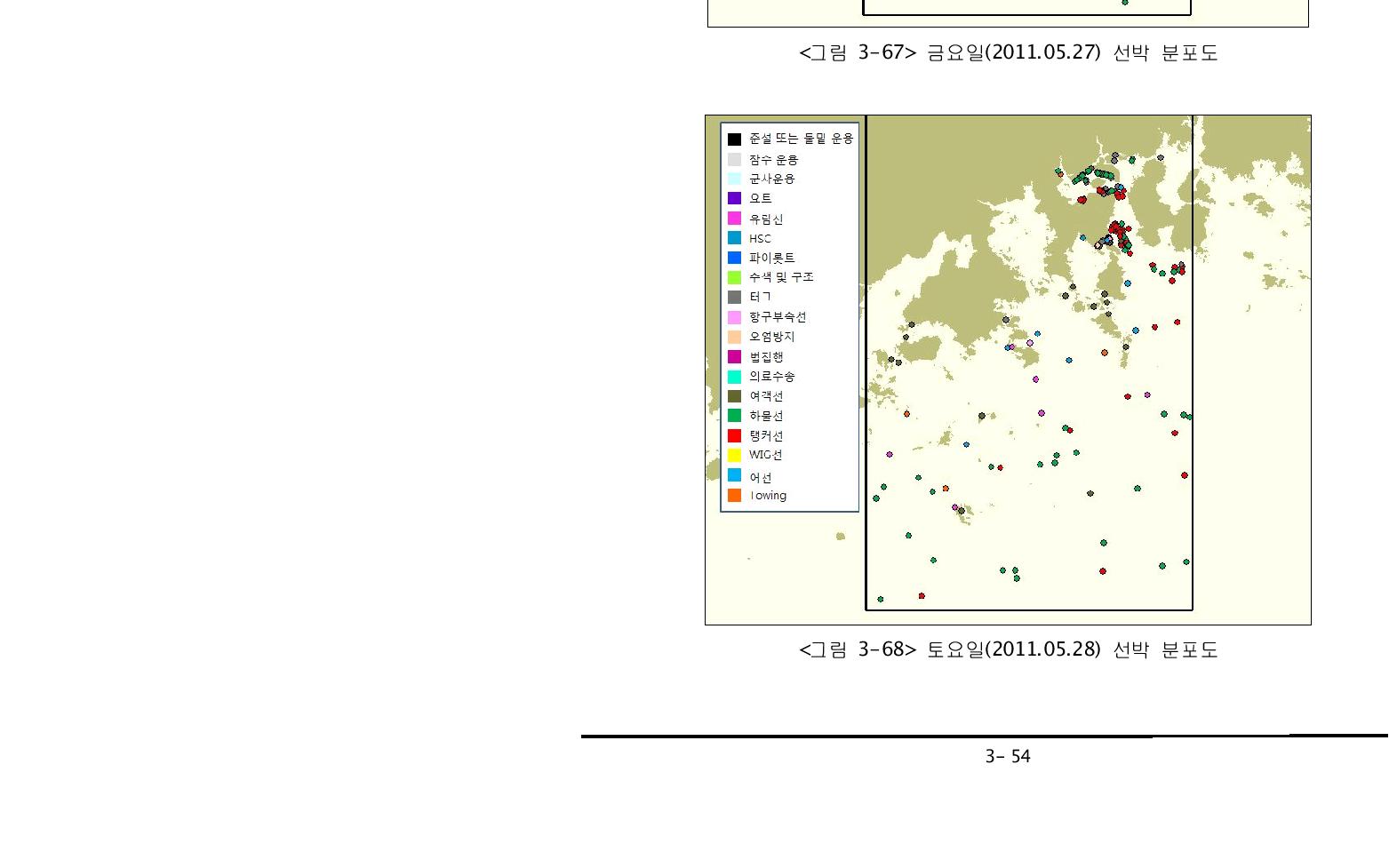Click the aqua swatch for 의료수송
This screenshot has width=1389, height=868.
tap(734, 377)
